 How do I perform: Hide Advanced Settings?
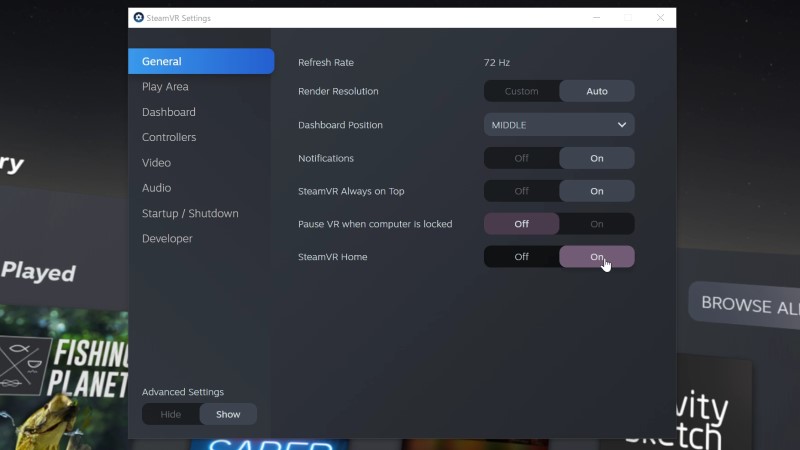click(171, 414)
